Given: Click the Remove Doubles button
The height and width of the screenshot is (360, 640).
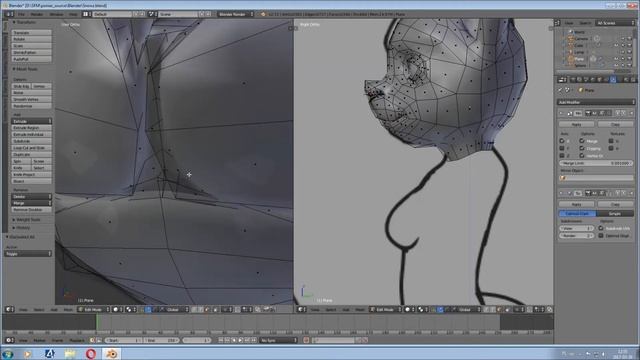Looking at the screenshot, I should click(x=31, y=210).
